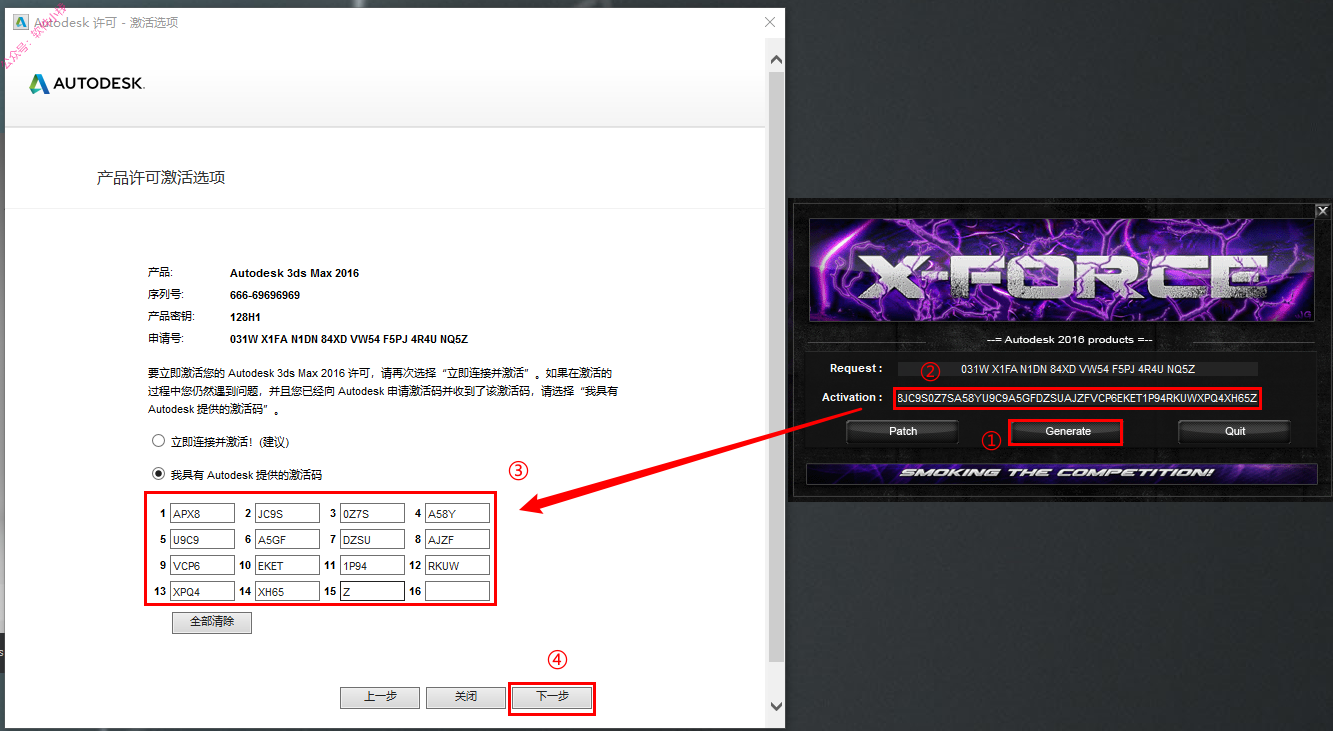Click activation code field 3 containing 0Z7S
Viewport: 1333px width, 731px height.
coord(372,513)
